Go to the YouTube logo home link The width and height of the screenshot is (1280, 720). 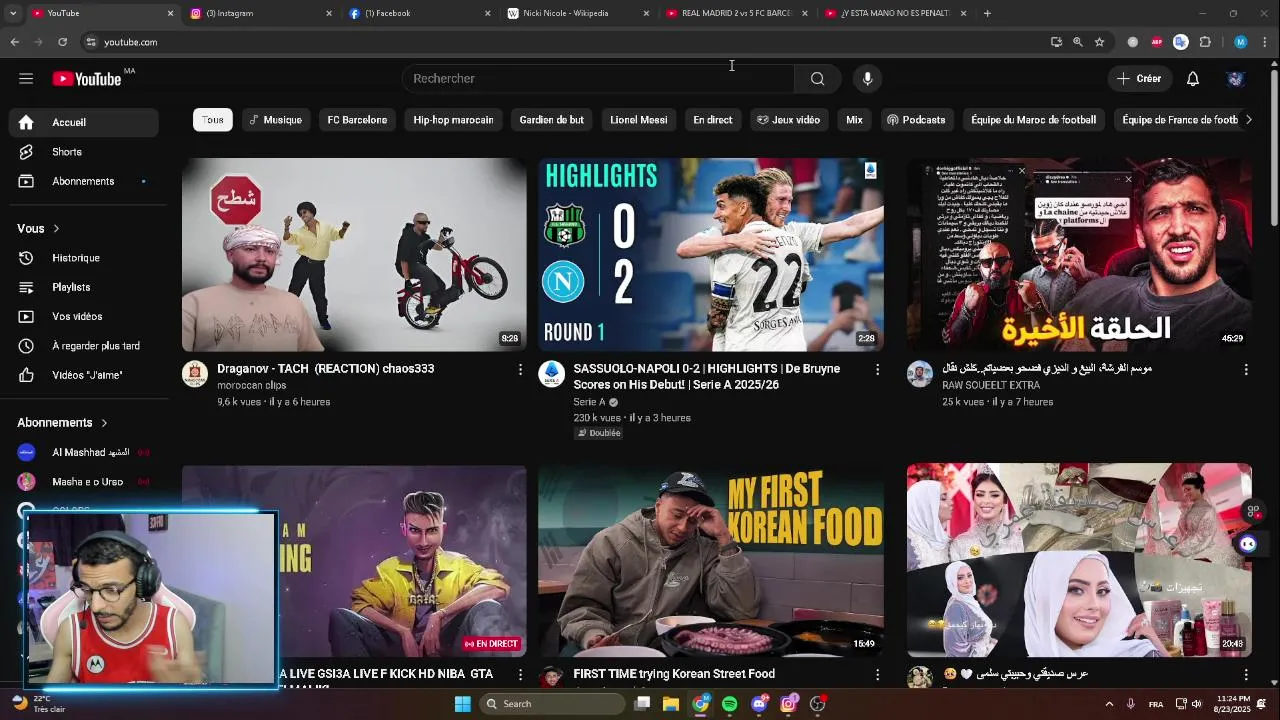(x=87, y=78)
